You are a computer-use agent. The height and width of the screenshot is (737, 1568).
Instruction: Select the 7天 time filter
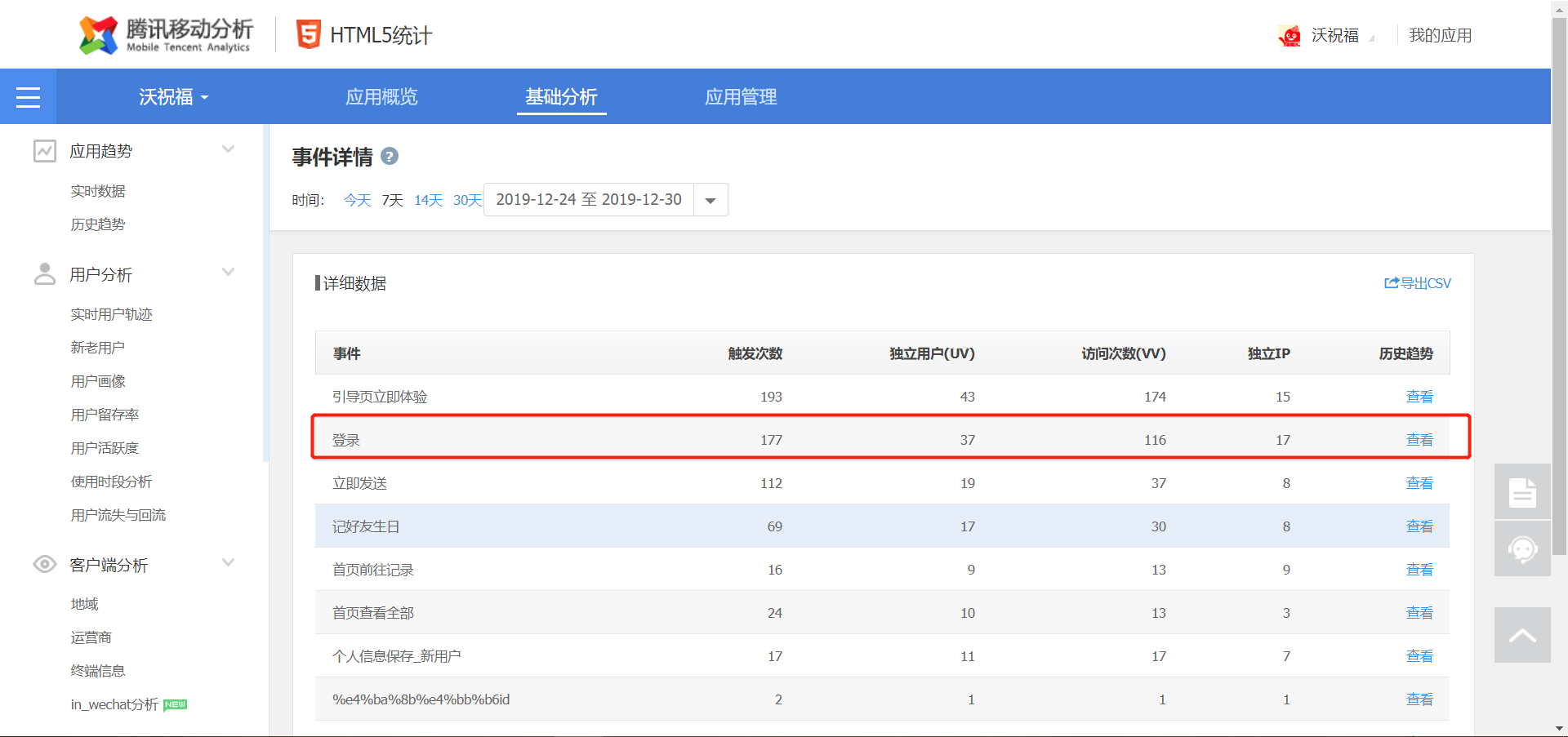pos(393,200)
